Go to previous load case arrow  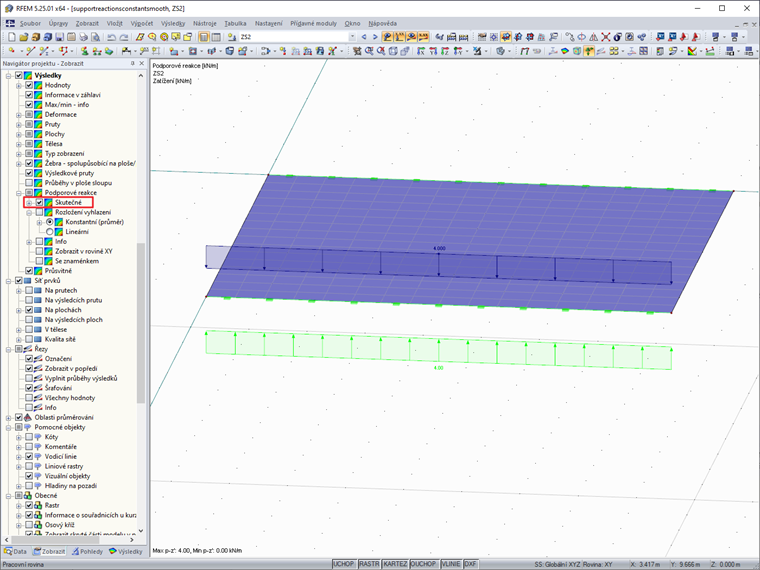(x=364, y=37)
